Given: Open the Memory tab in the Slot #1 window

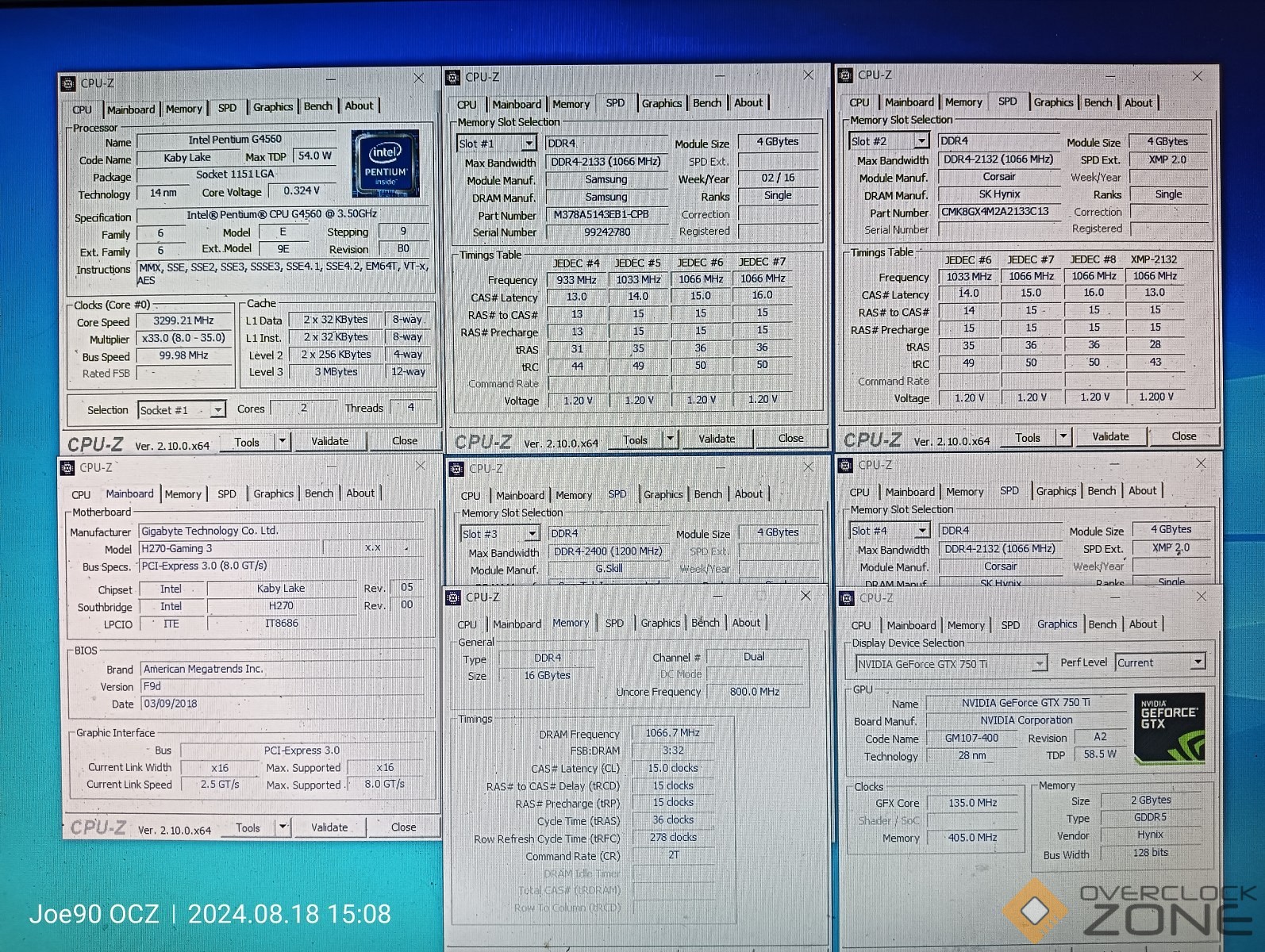Looking at the screenshot, I should (x=571, y=104).
